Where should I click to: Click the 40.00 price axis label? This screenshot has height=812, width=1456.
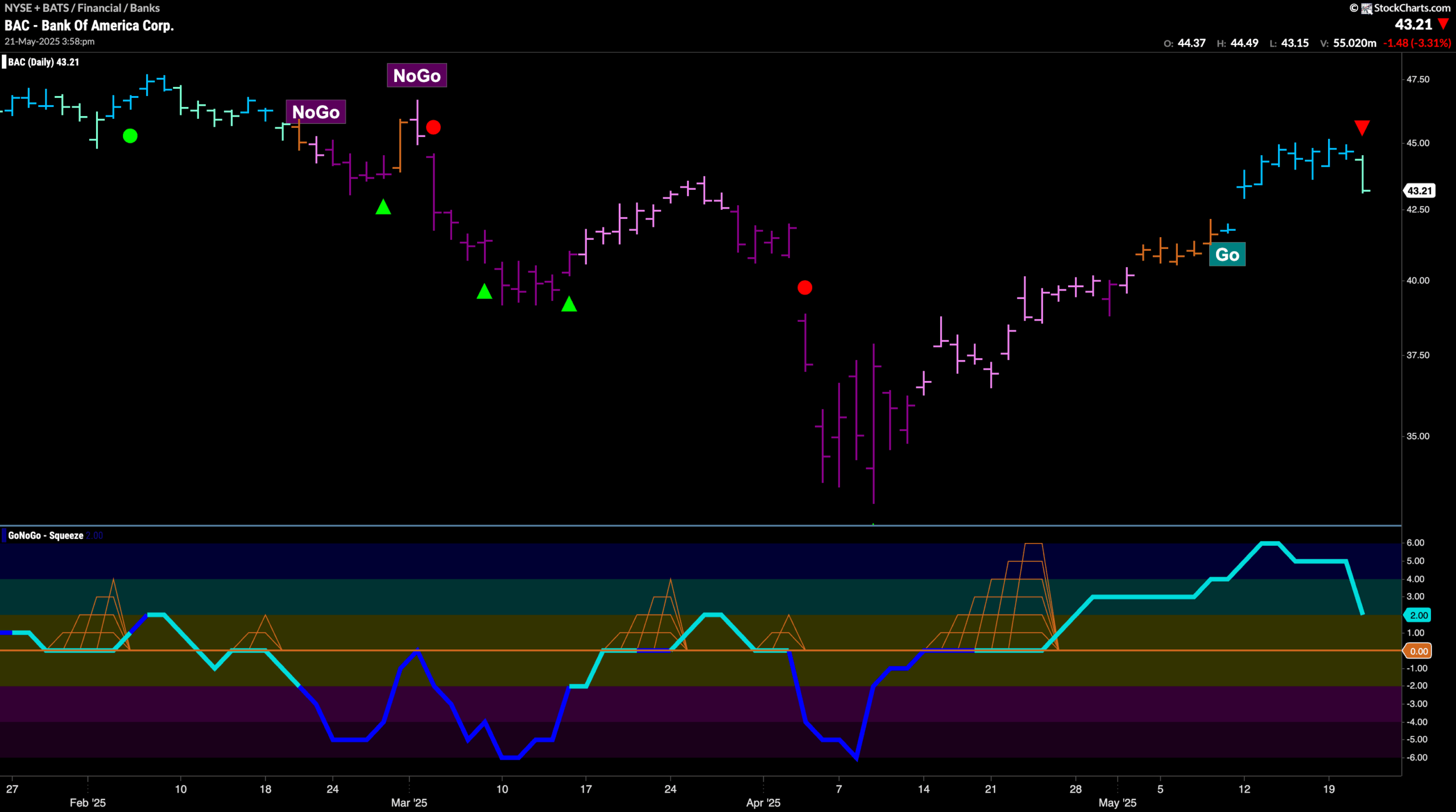pos(1418,281)
